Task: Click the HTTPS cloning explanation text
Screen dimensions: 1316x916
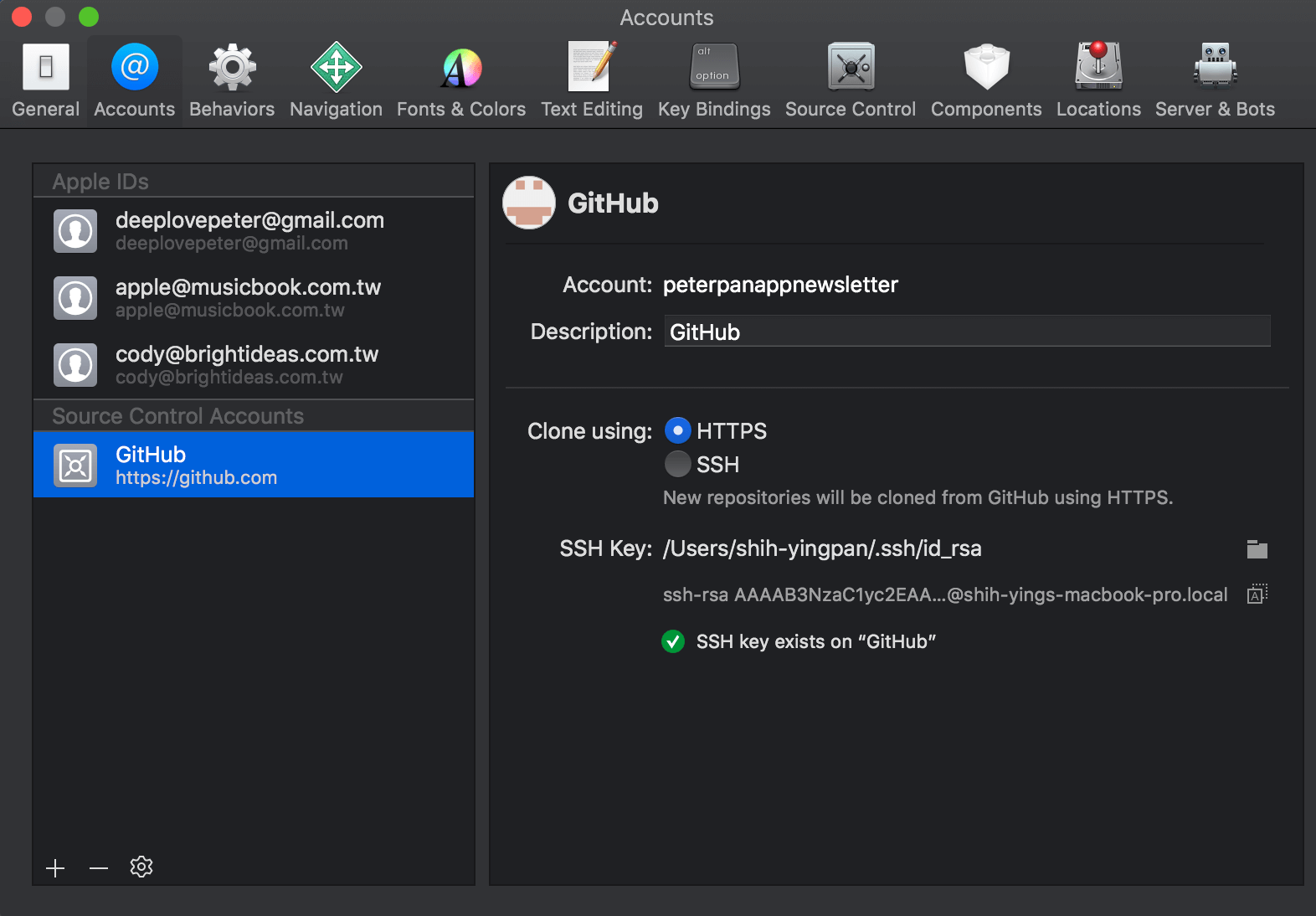Action: coord(918,497)
